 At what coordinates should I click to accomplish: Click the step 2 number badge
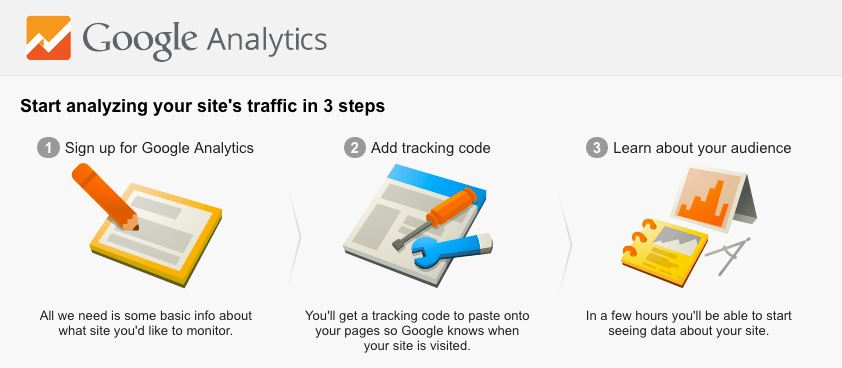pyautogui.click(x=354, y=148)
